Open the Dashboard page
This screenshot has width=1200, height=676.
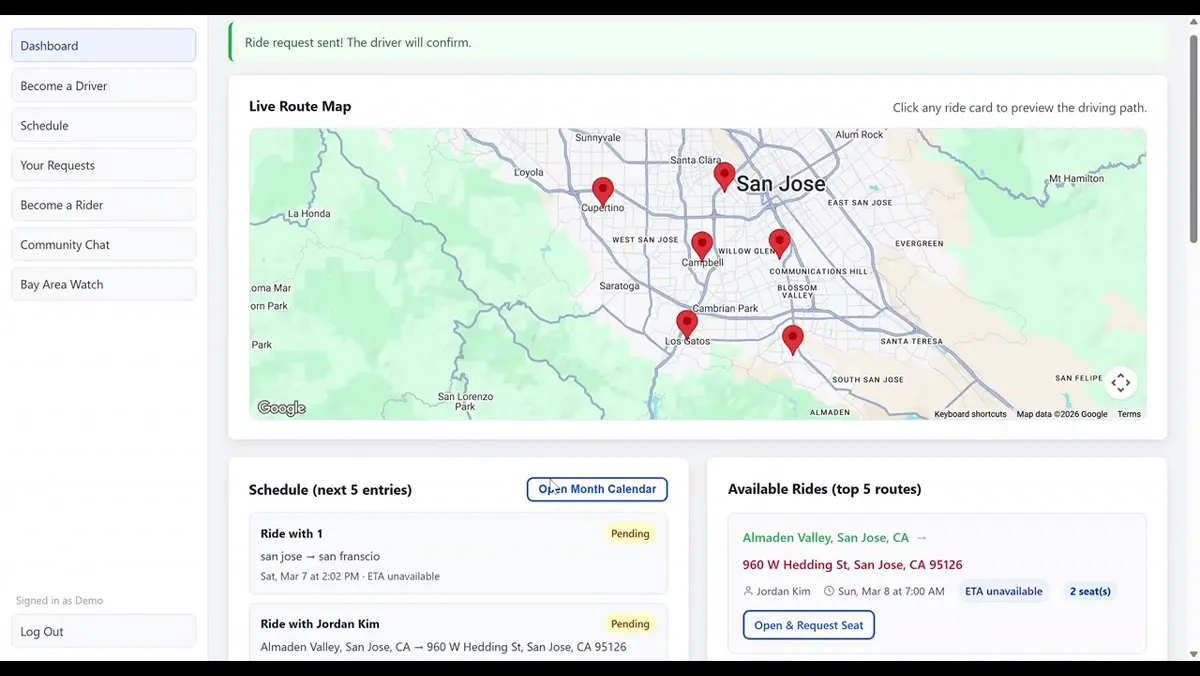[104, 45]
